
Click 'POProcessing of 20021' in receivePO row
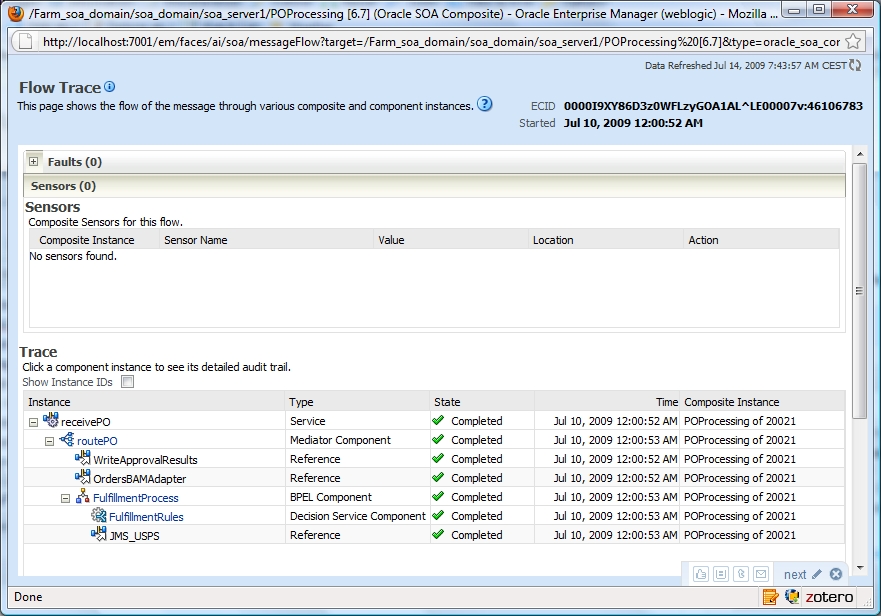(x=739, y=421)
